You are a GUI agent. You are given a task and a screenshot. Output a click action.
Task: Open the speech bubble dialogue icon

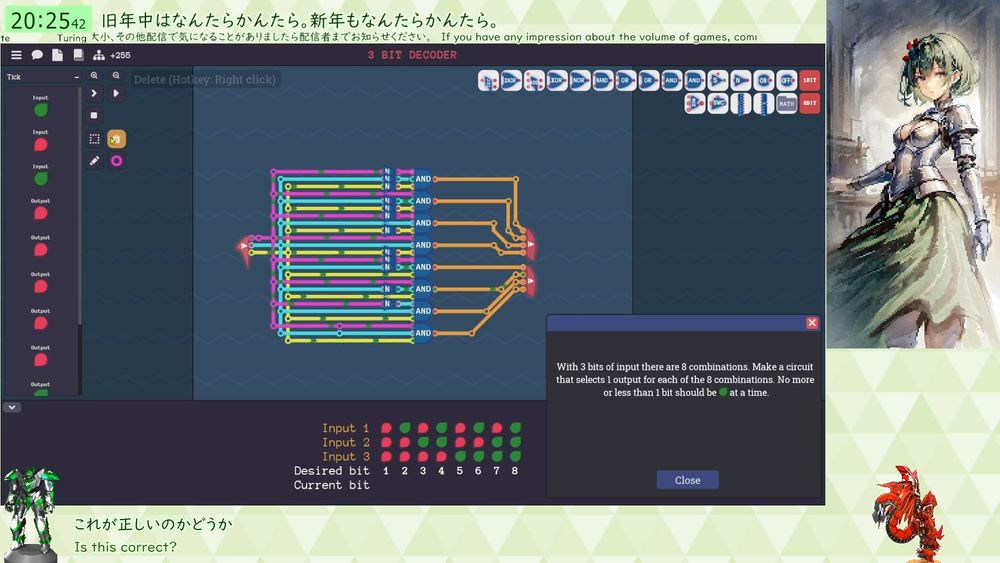click(x=37, y=55)
